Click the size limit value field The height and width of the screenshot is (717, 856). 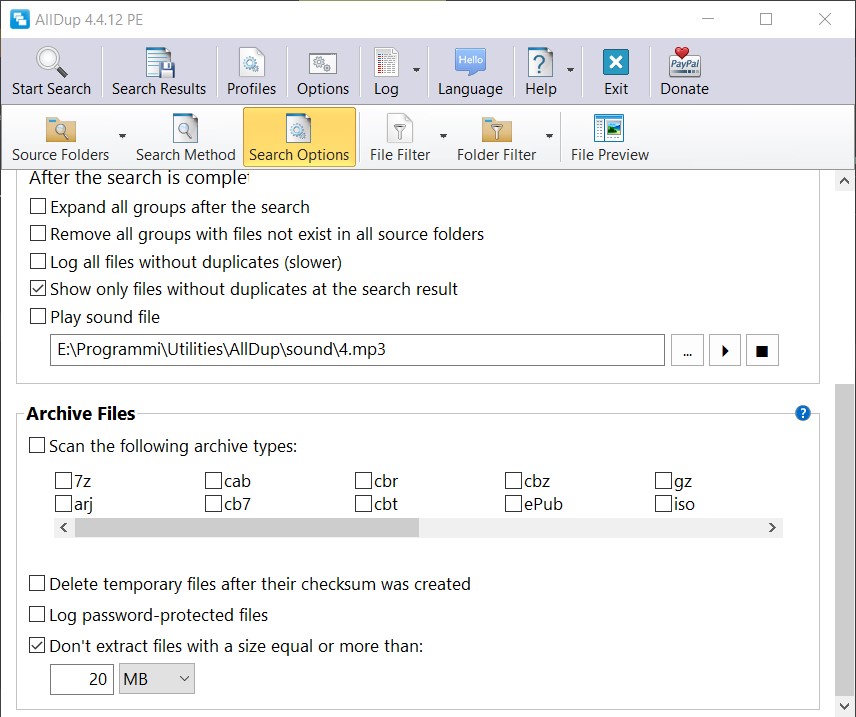[x=82, y=679]
